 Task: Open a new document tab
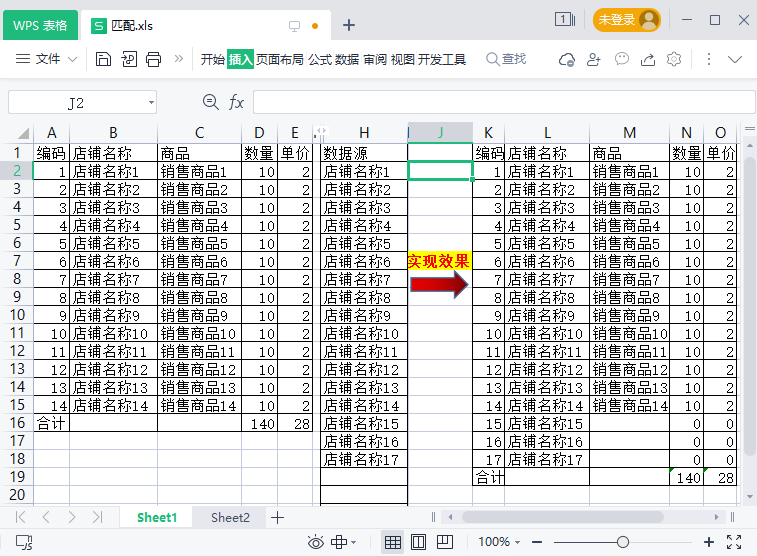(x=349, y=25)
